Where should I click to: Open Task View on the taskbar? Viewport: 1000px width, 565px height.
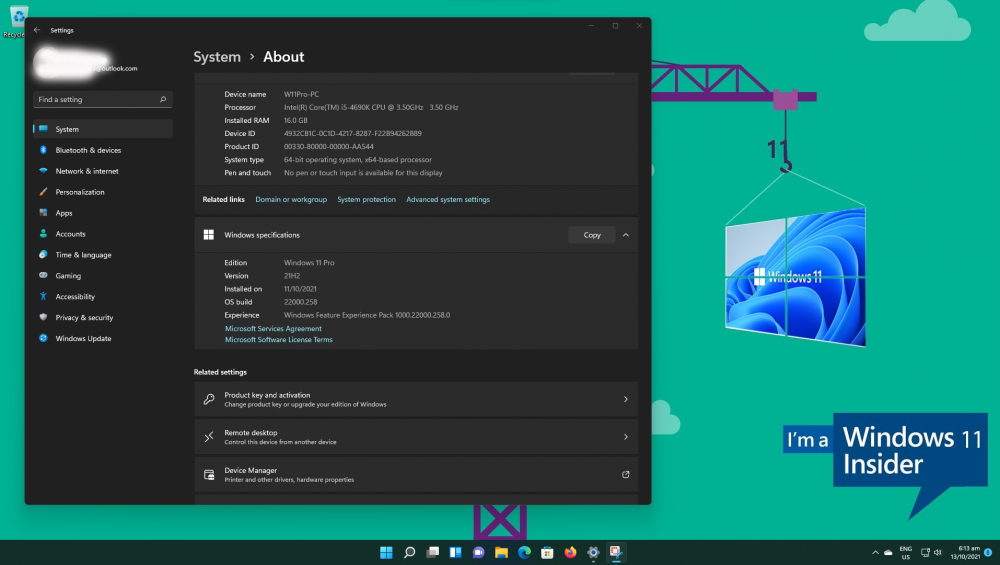[432, 552]
